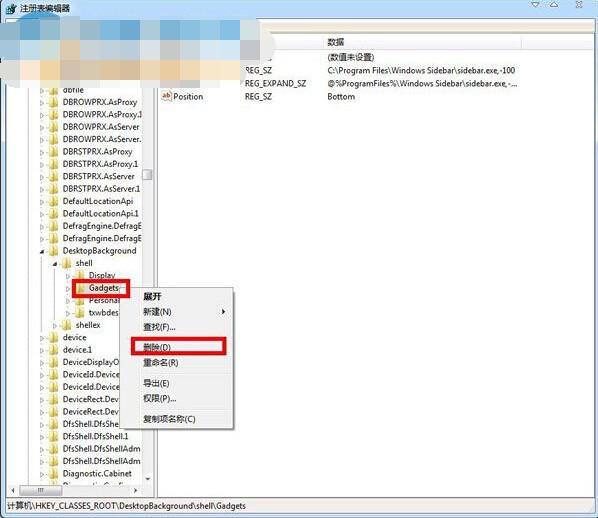Click the Registry Editor title bar icon
The image size is (598, 518).
(11, 8)
